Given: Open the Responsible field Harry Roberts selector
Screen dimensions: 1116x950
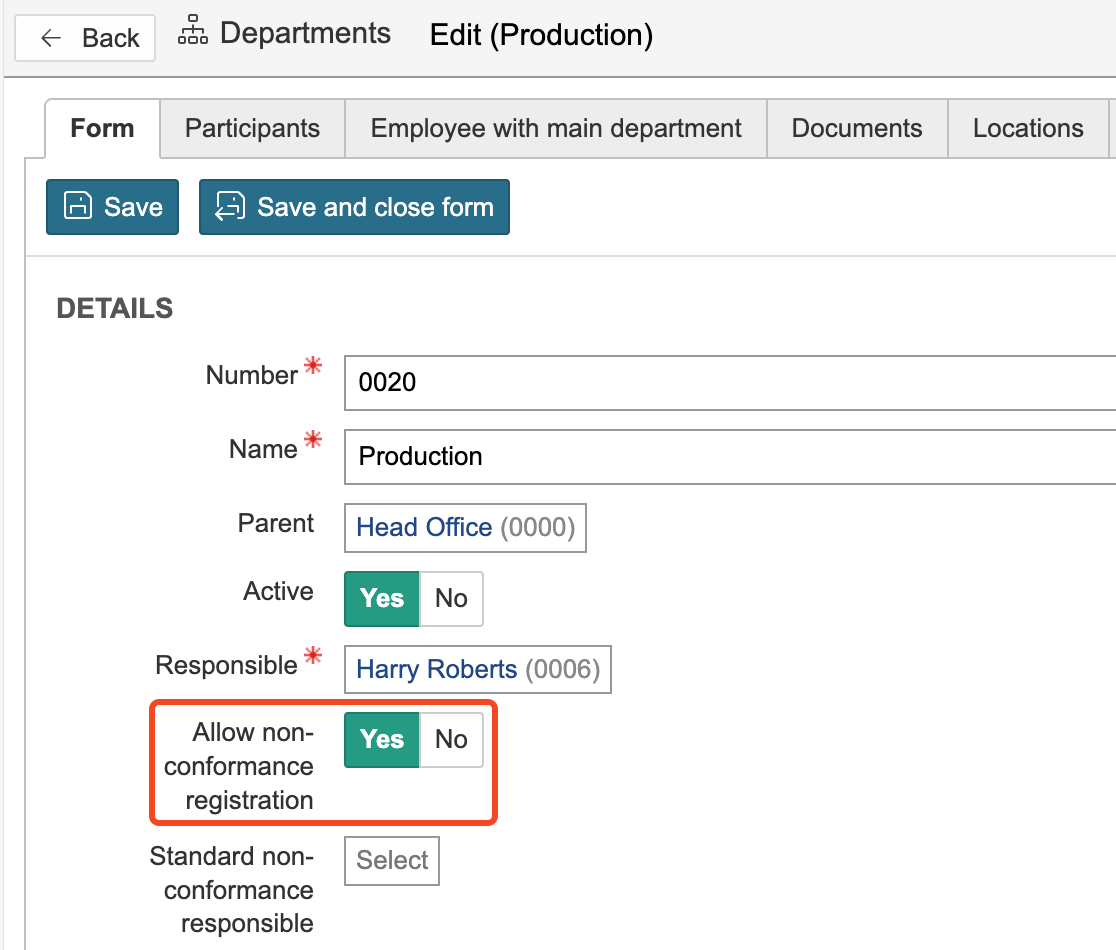Looking at the screenshot, I should [x=477, y=669].
